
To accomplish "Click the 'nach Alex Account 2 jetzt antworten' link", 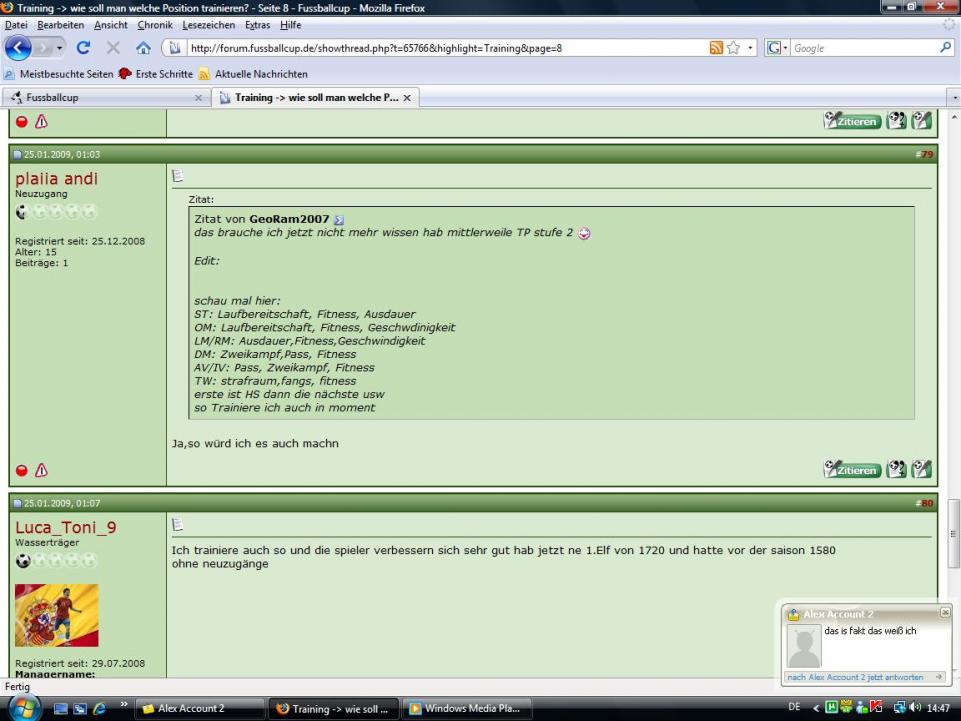I will coord(855,677).
